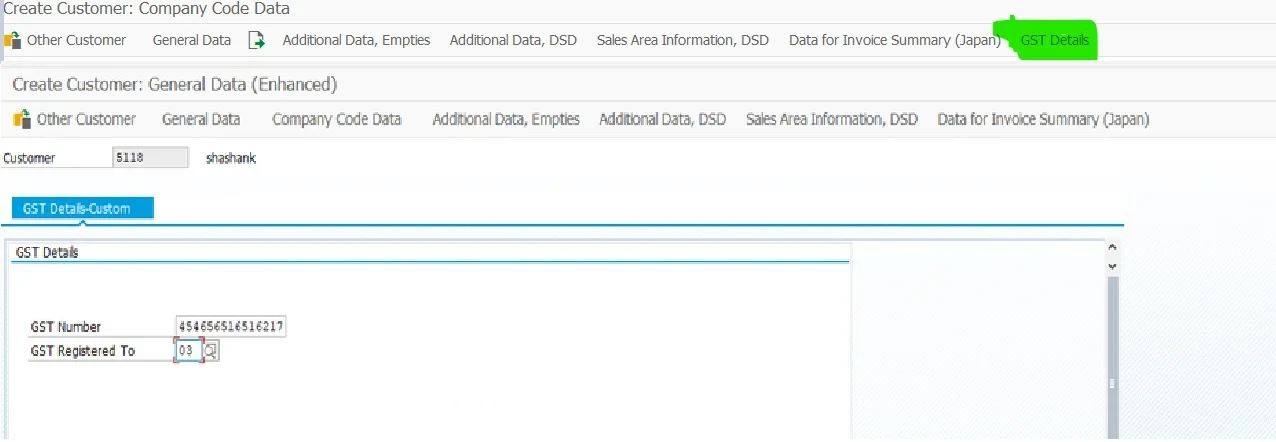
Task: Open Additional Data, DSD in Company Code Data toolbar
Action: click(x=513, y=41)
